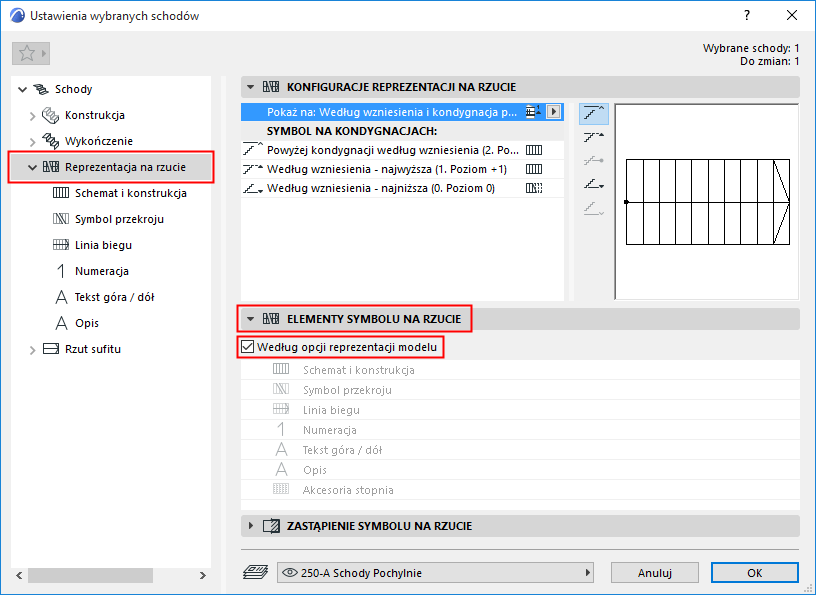816x595 pixels.
Task: Select the above-story preview icon (highlighted)
Action: click(x=594, y=113)
